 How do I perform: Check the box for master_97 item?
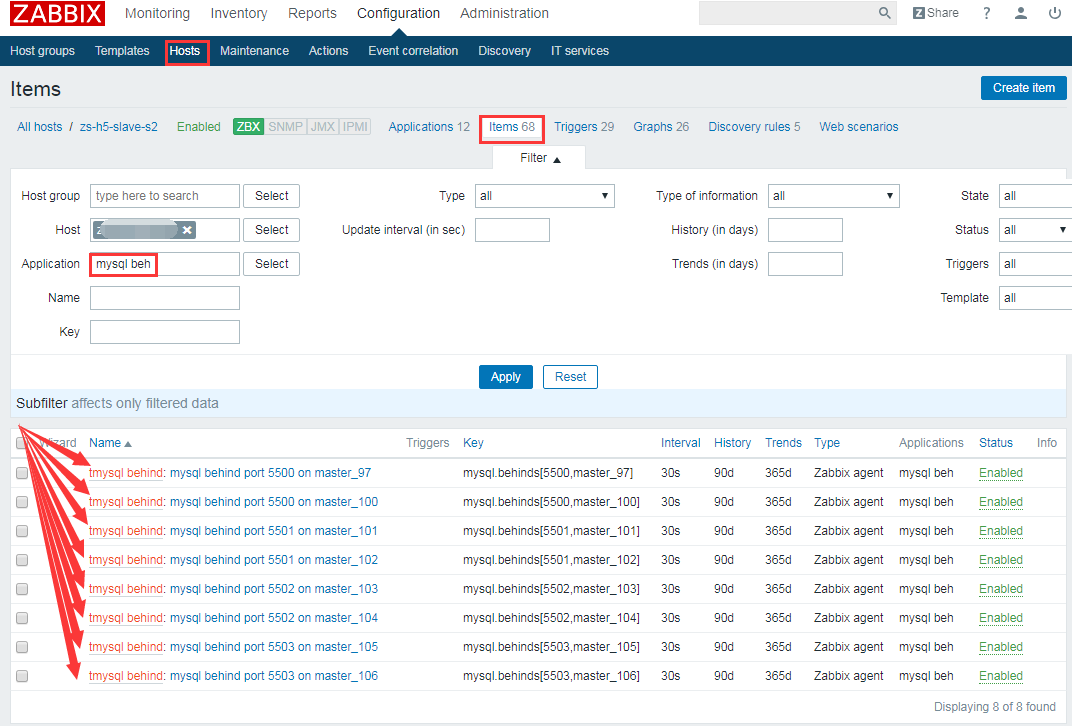[x=22, y=473]
